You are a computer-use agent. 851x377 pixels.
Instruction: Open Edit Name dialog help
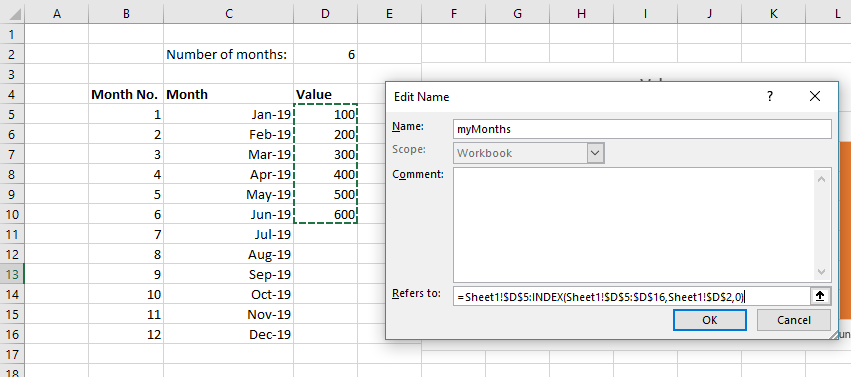[770, 97]
